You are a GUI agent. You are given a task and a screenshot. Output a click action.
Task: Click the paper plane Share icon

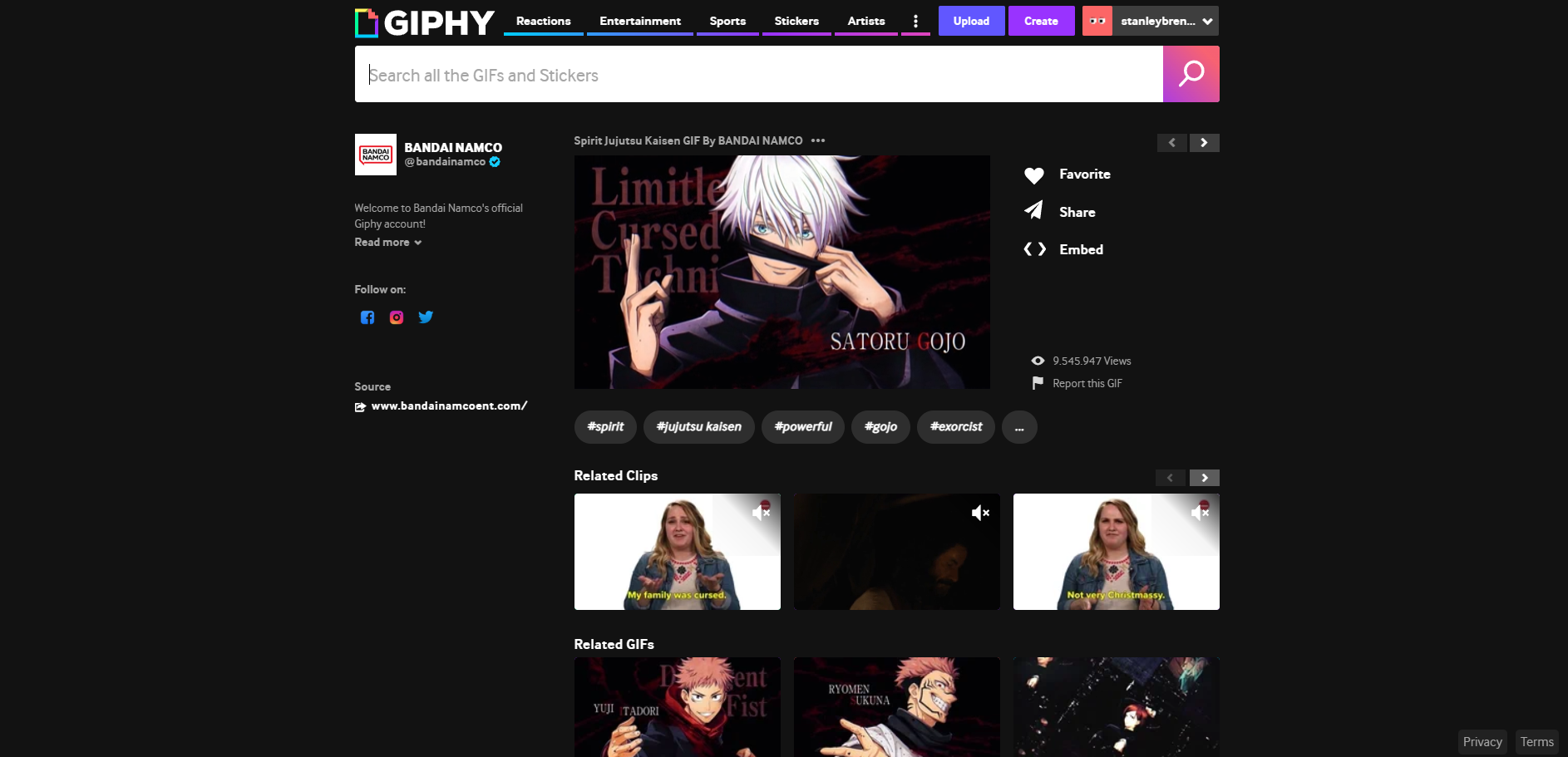(1034, 211)
